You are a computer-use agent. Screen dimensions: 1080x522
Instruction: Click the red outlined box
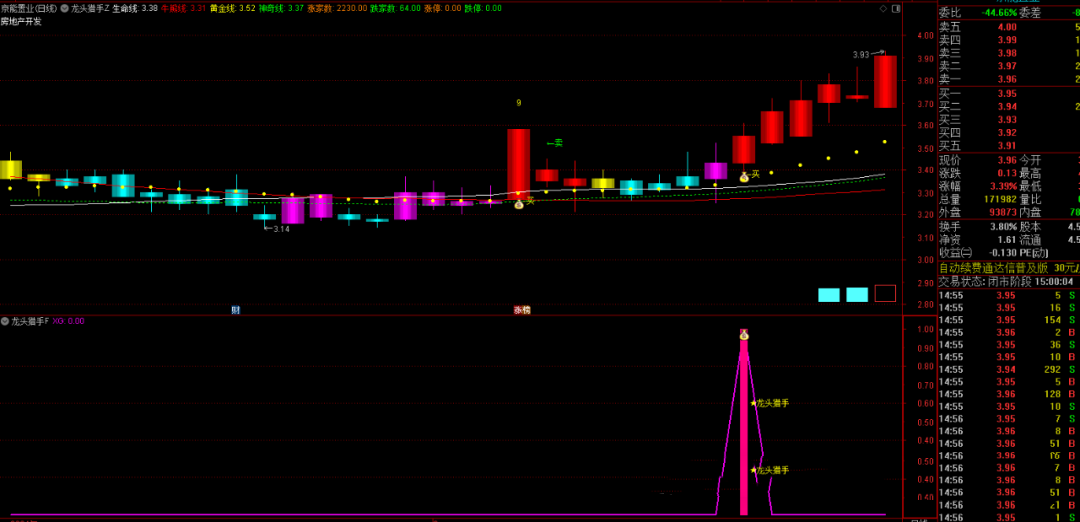[885, 293]
